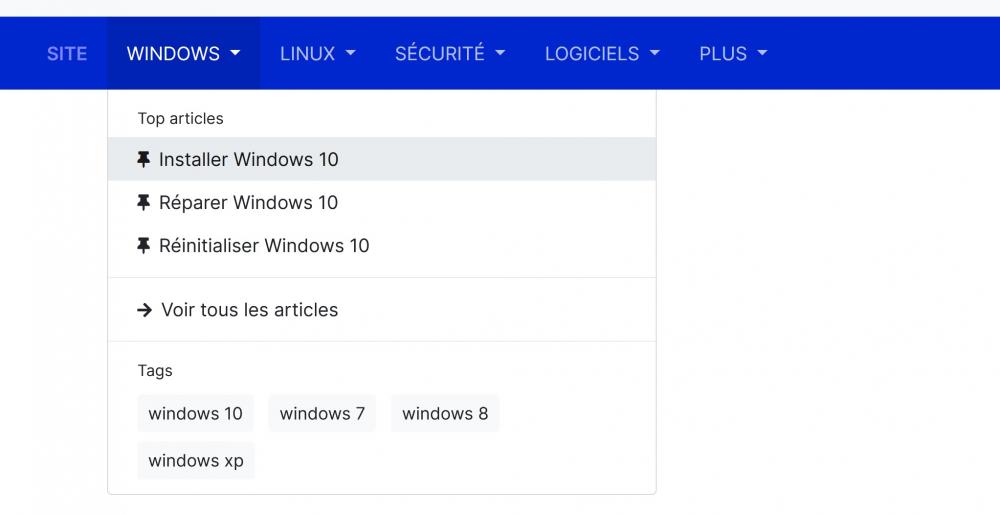Select the windows 8 tag

pyautogui.click(x=445, y=414)
